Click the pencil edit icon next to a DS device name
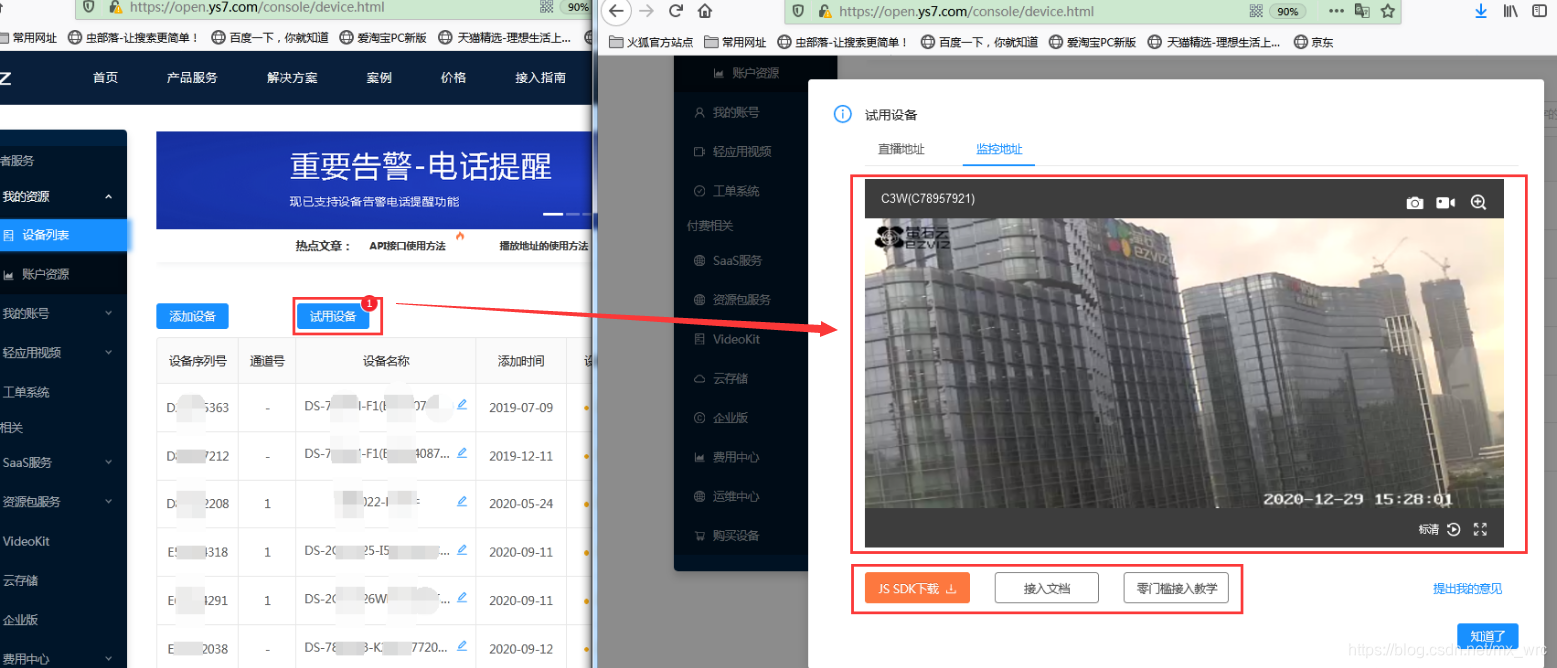This screenshot has height=668, width=1557. click(x=461, y=404)
